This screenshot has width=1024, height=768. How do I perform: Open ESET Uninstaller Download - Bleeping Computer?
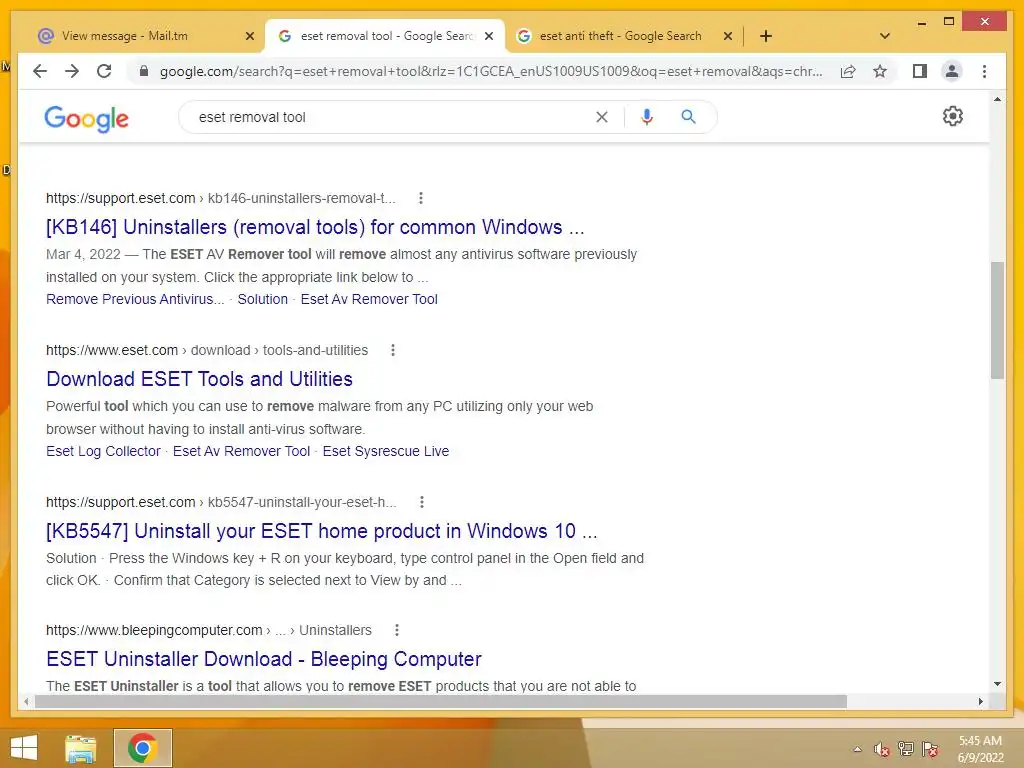pyautogui.click(x=264, y=659)
